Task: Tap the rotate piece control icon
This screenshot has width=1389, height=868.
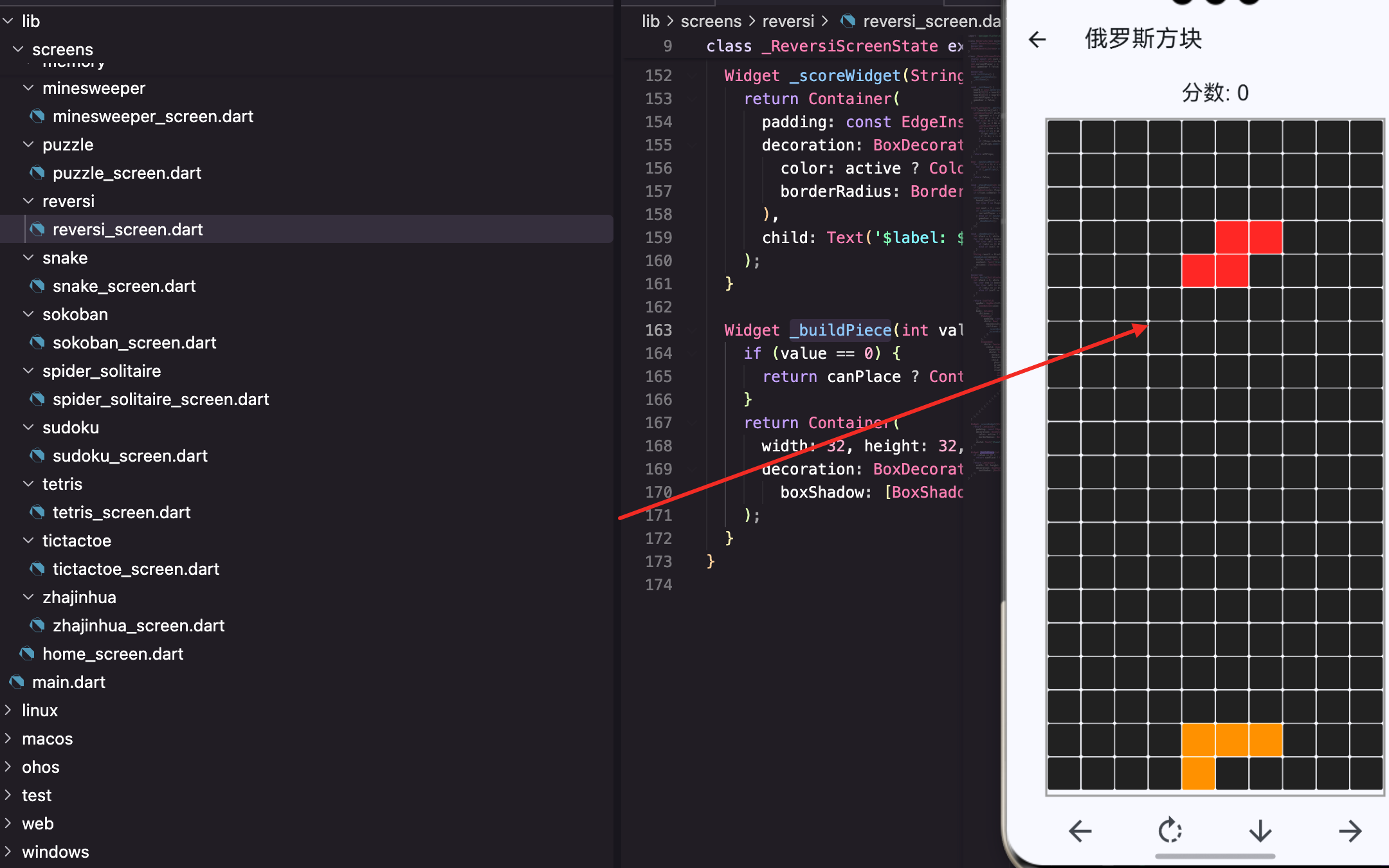Action: pos(1170,831)
